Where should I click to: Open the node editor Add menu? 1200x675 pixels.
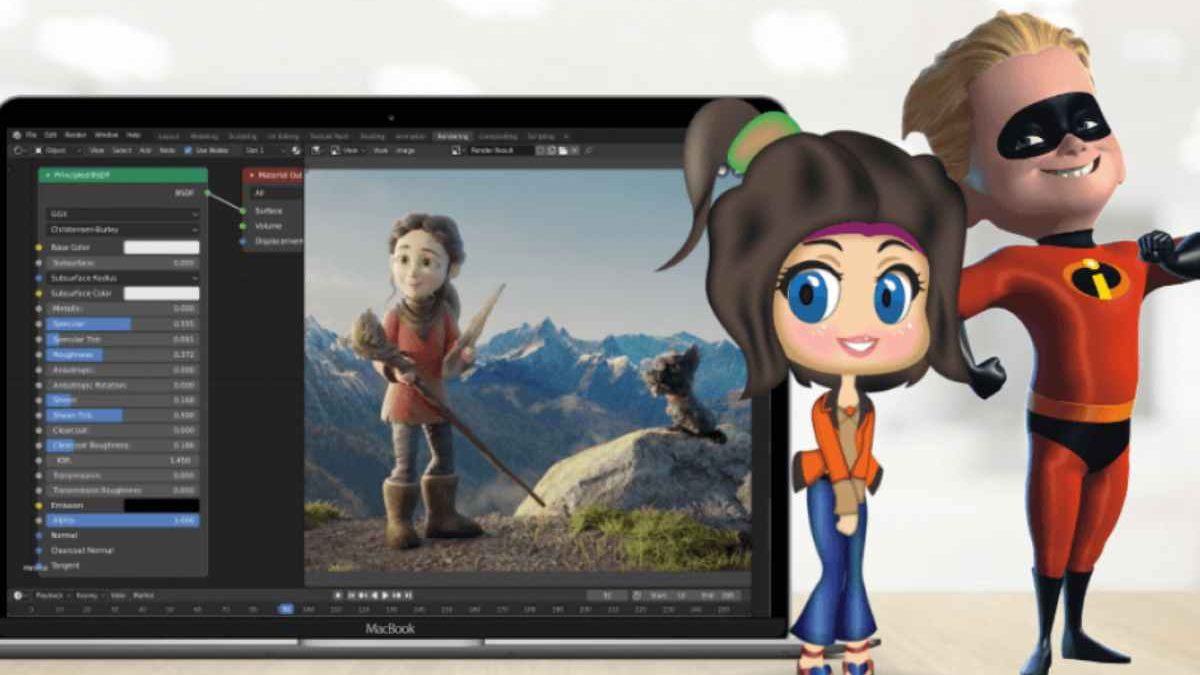pyautogui.click(x=145, y=150)
